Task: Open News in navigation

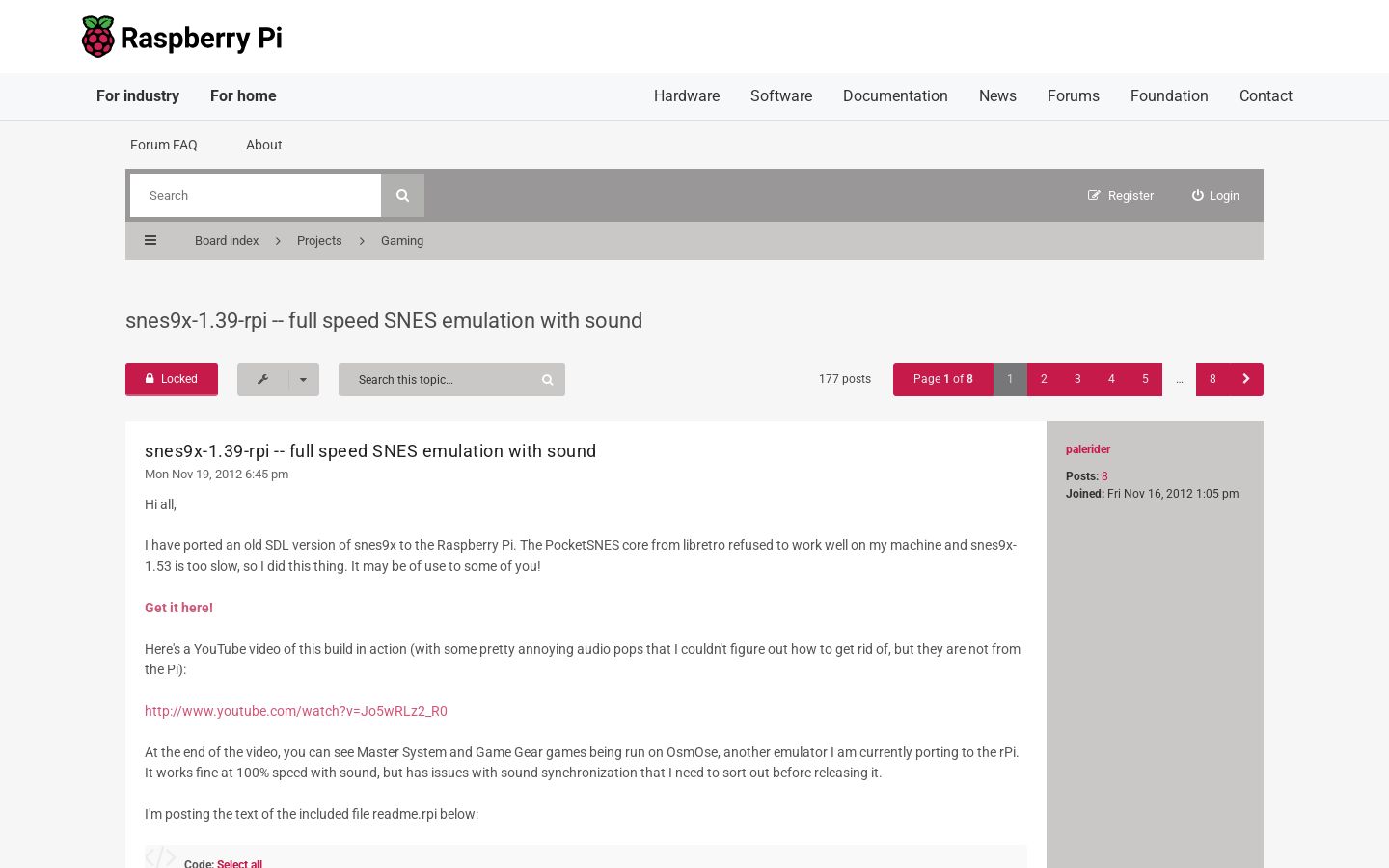Action: click(997, 95)
